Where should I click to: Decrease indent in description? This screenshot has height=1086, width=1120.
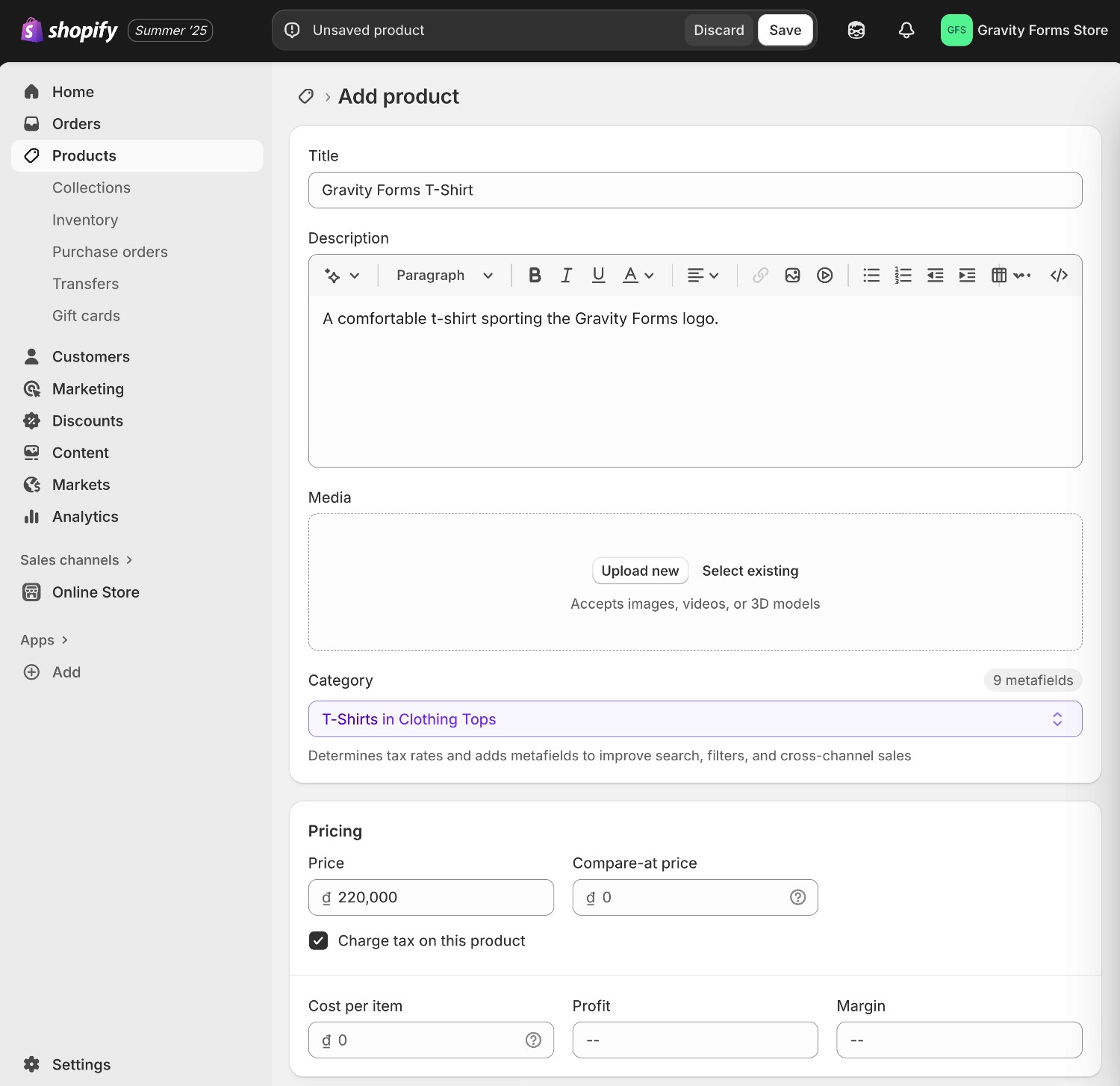936,276
